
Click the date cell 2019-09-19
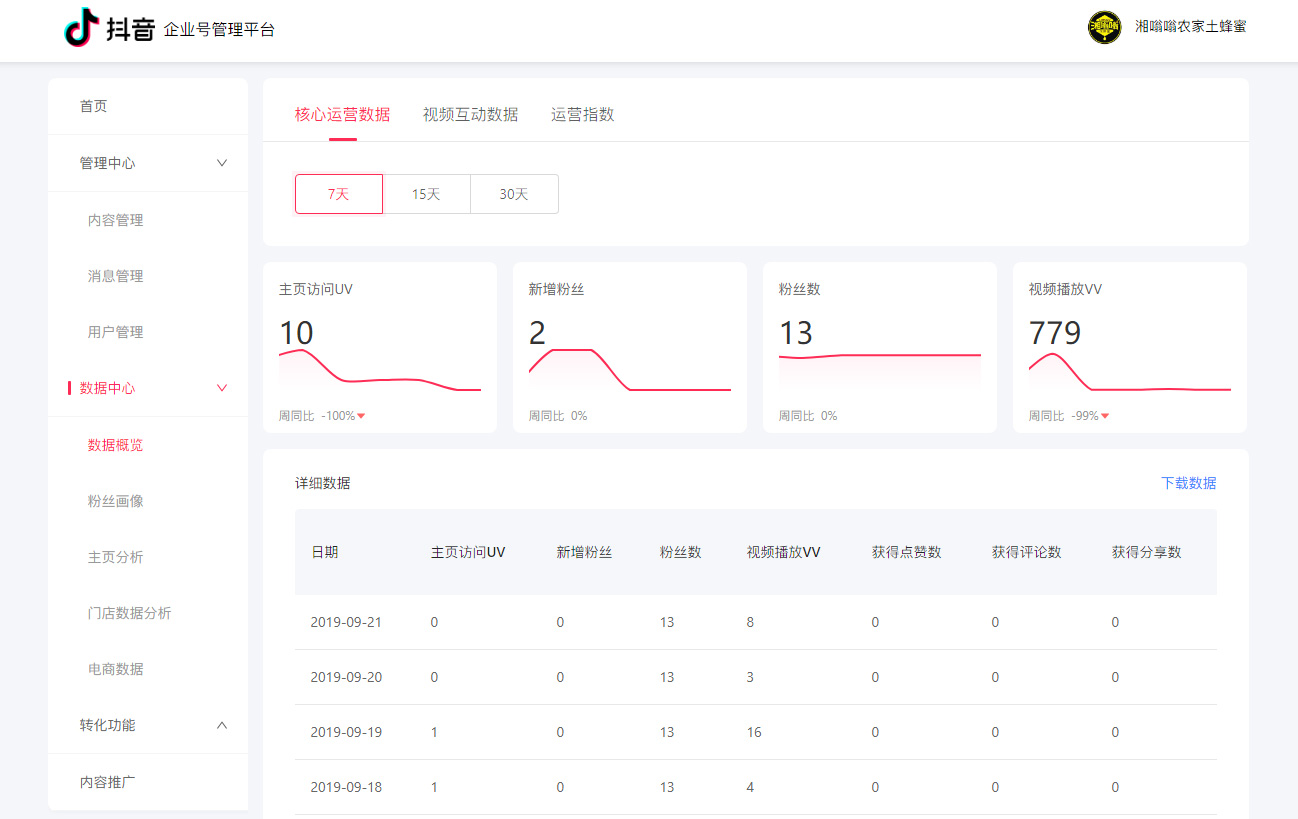pyautogui.click(x=346, y=732)
